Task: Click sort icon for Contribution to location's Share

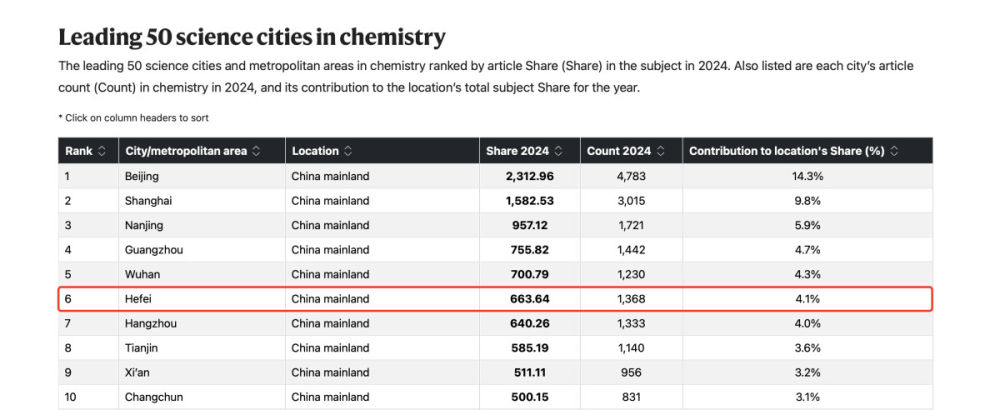Action: click(894, 151)
